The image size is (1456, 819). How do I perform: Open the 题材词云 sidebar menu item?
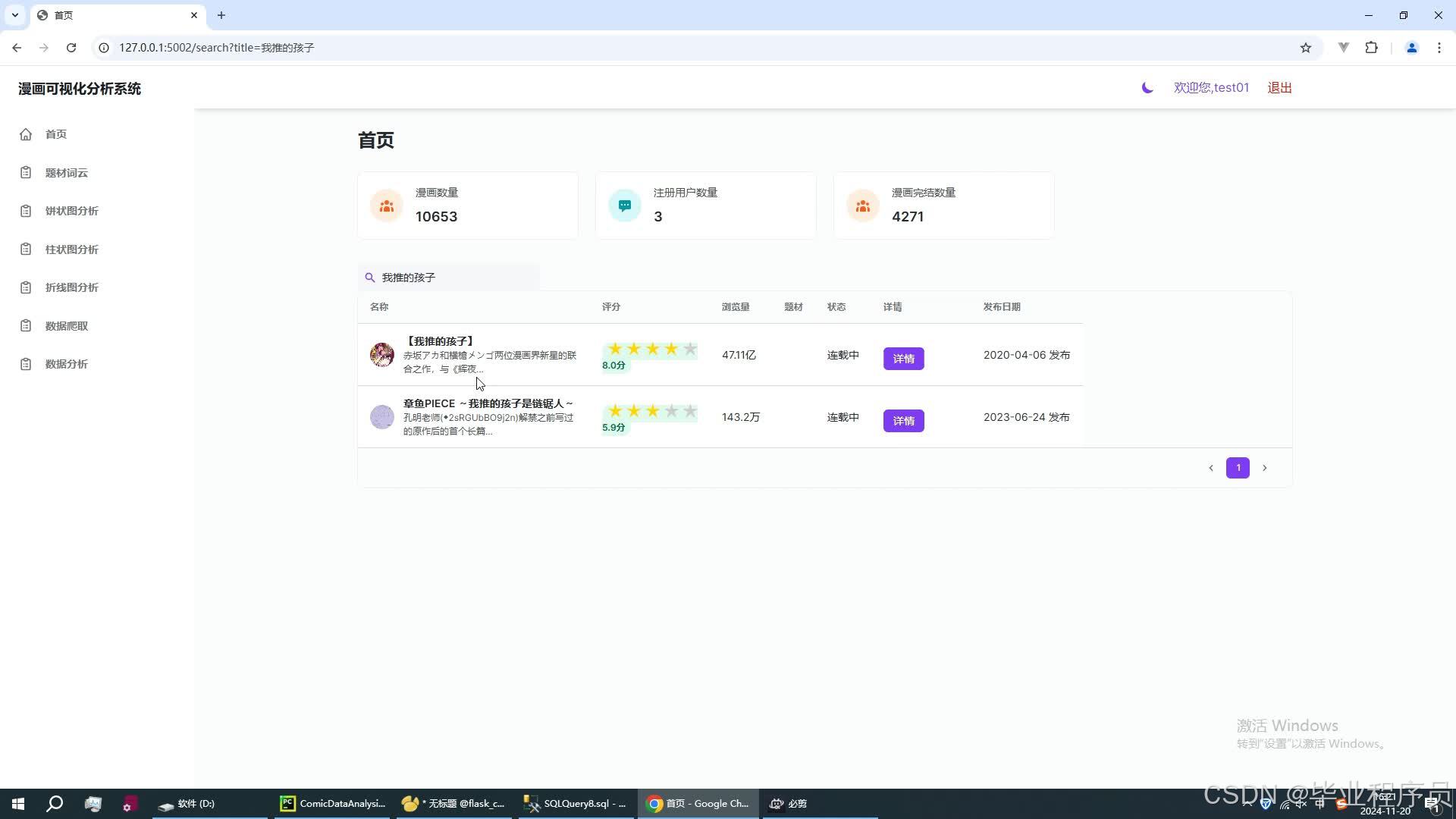click(x=66, y=173)
